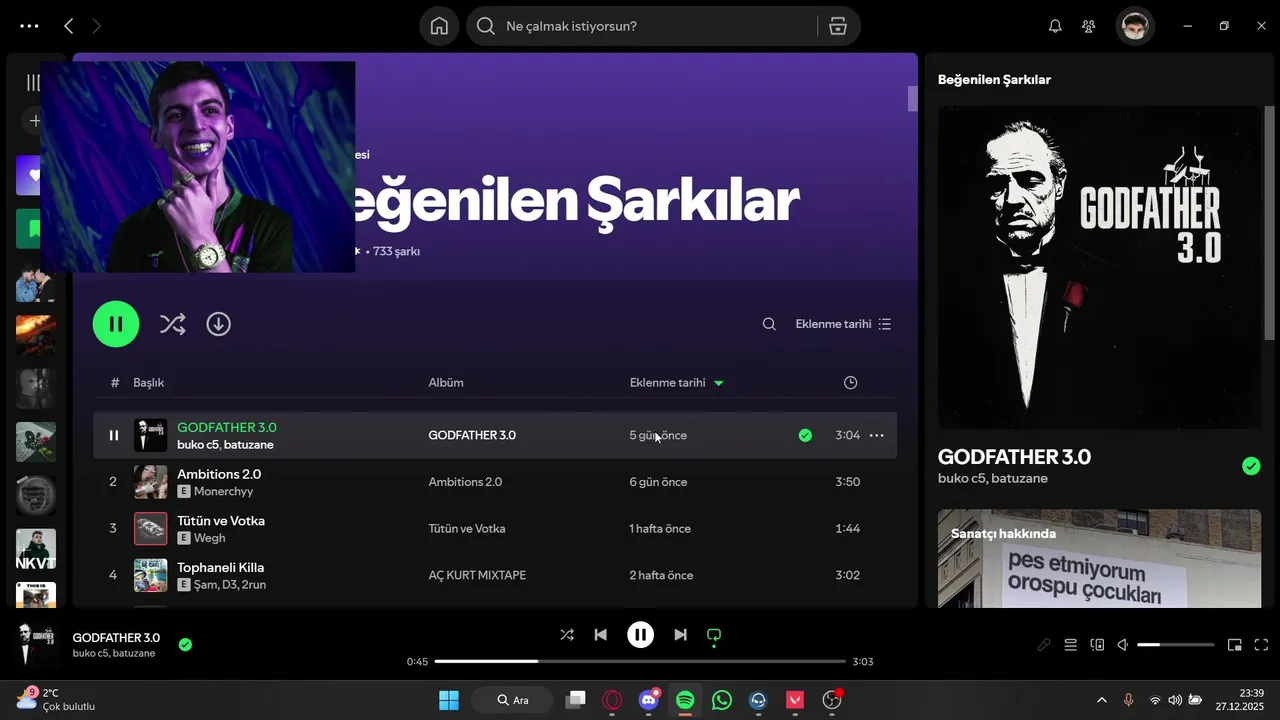The height and width of the screenshot is (720, 1280).
Task: Open the Eklenme tarihi sort dropdown
Action: (843, 324)
